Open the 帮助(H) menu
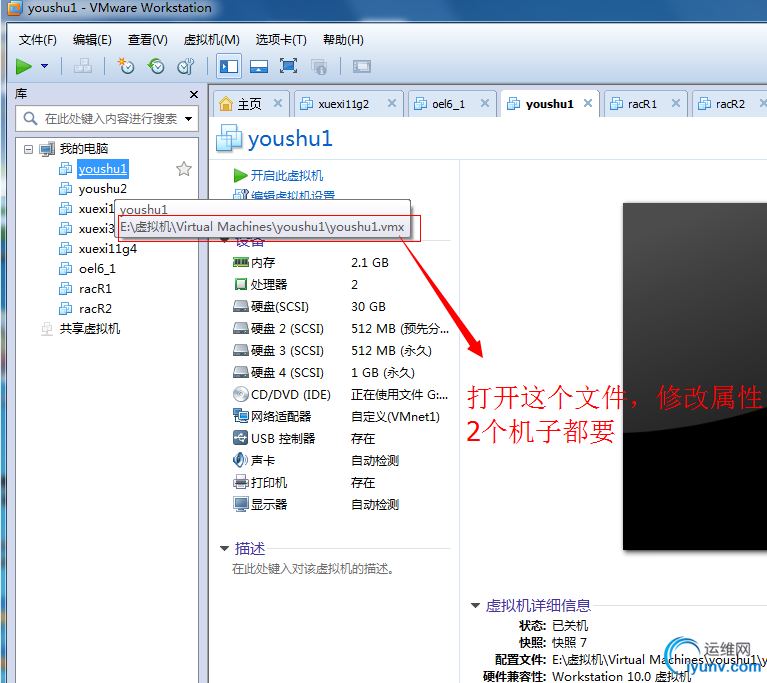 coord(343,40)
